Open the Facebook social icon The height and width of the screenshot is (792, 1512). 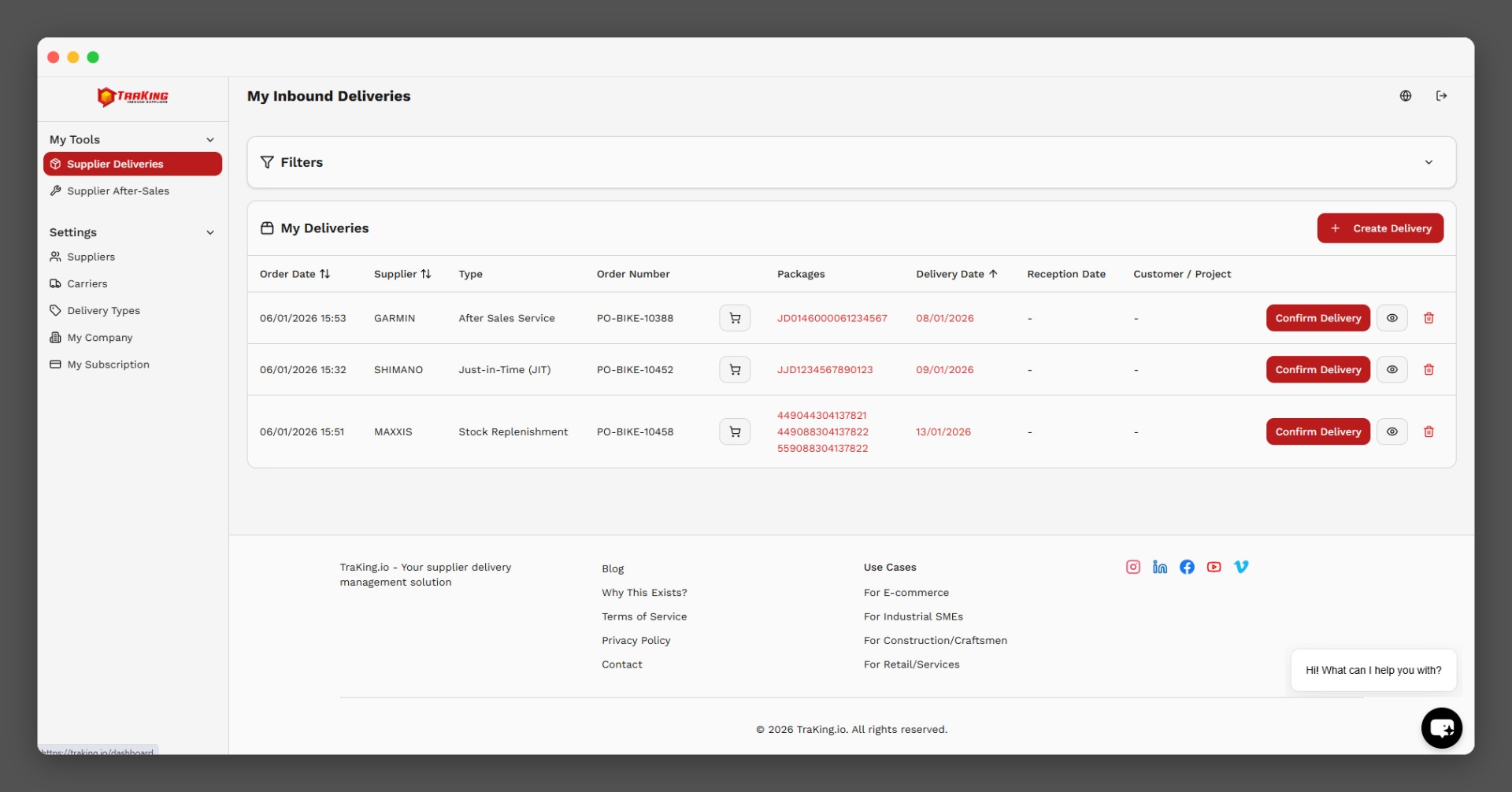click(x=1187, y=567)
